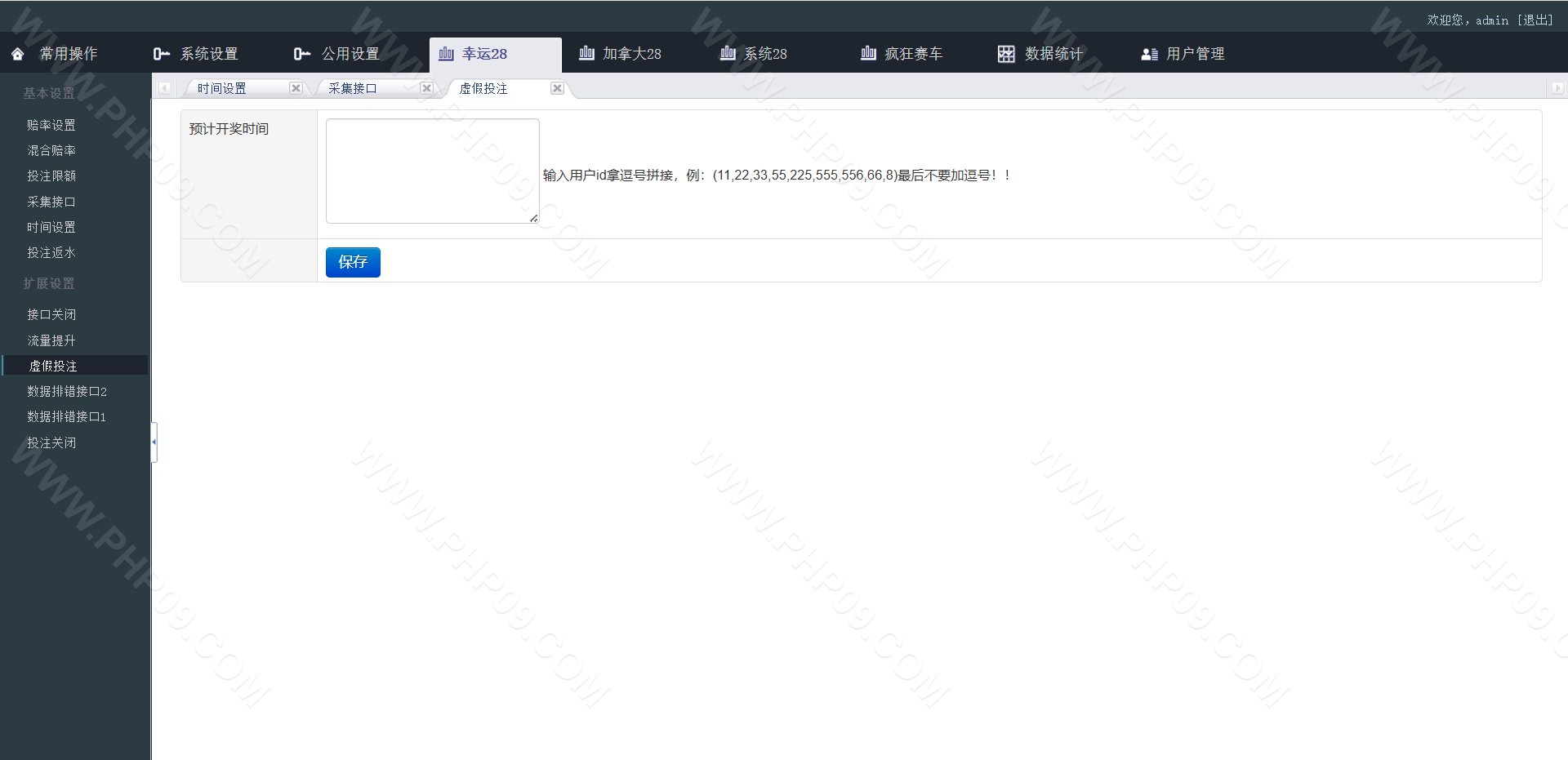Close the 虚假投注 tab
The height and width of the screenshot is (760, 1568).
point(557,88)
